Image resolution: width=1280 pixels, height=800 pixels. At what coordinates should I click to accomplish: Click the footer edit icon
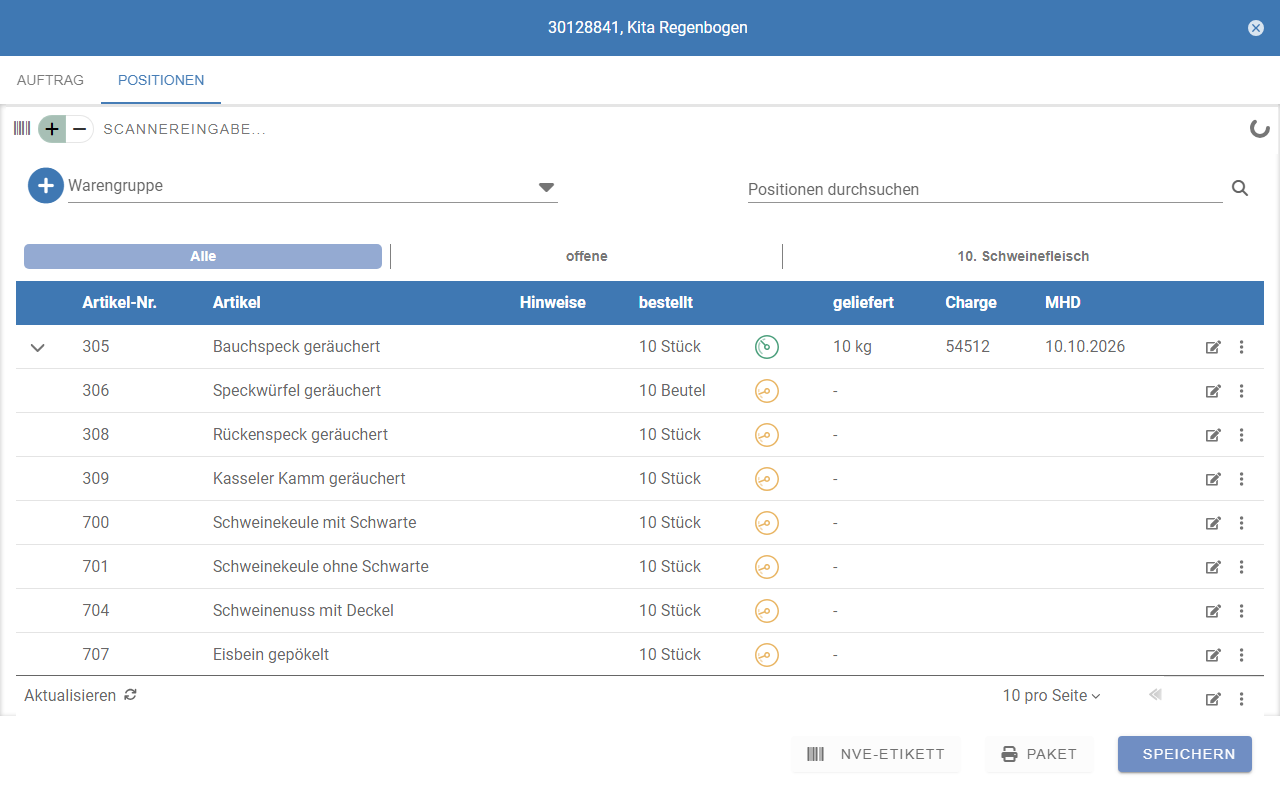point(1213,699)
